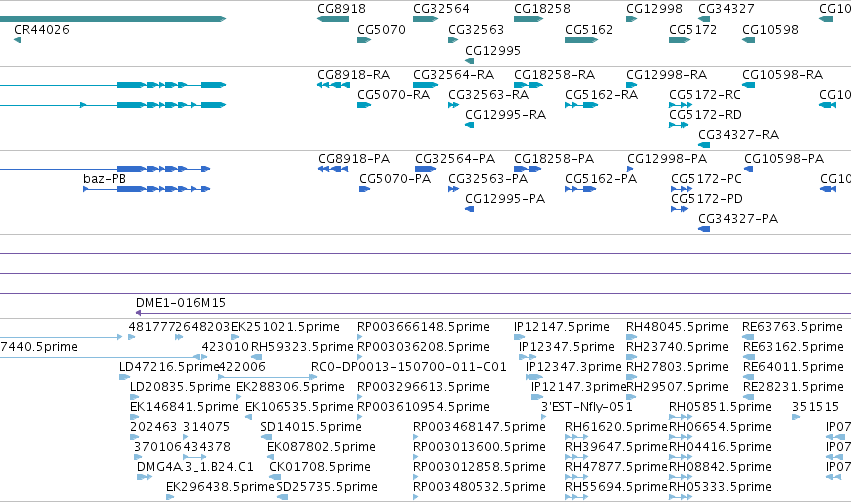851x502 pixels.
Task: Select the CG18258 gene label
Action: (x=542, y=9)
